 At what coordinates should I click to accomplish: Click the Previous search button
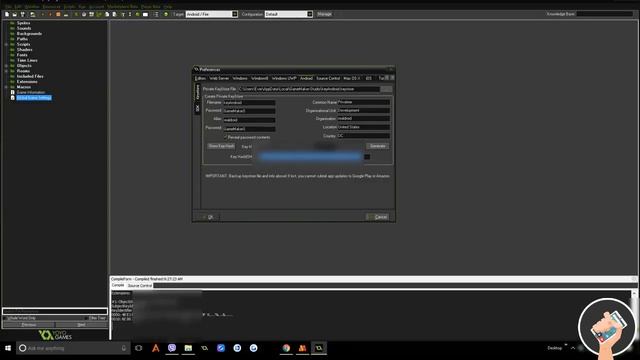point(29,325)
